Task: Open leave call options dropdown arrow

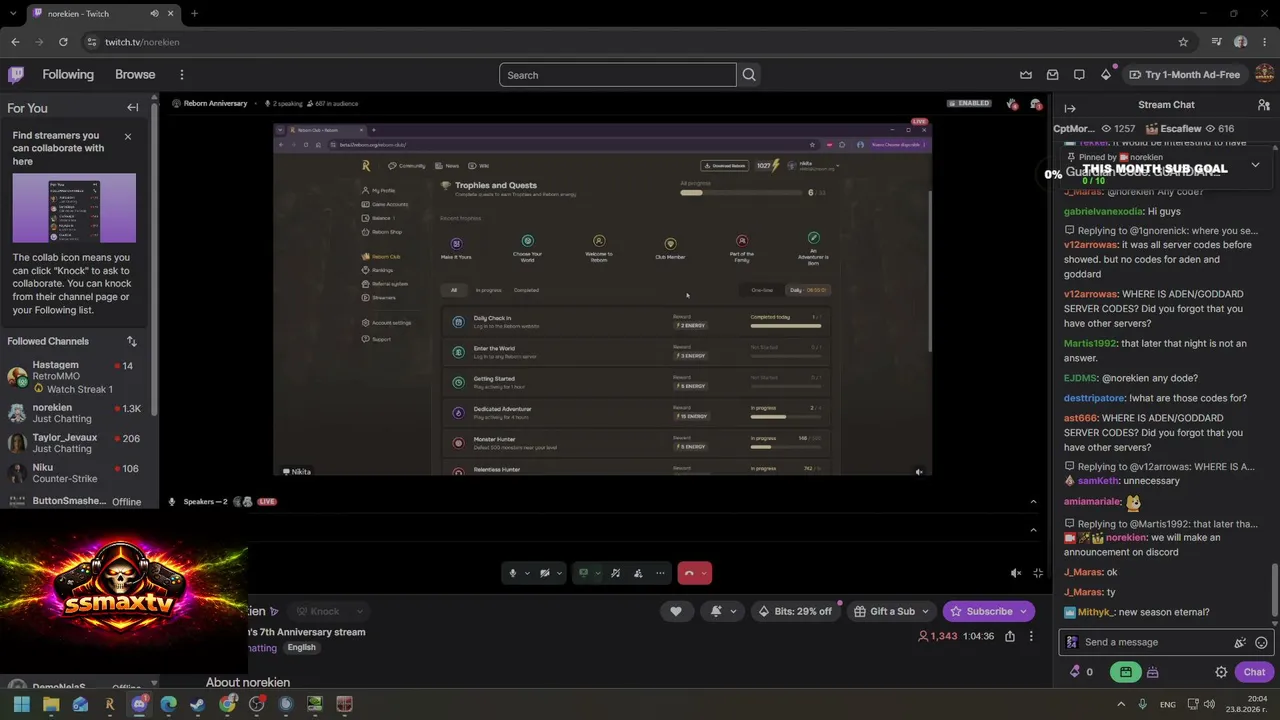Action: pyautogui.click(x=705, y=573)
